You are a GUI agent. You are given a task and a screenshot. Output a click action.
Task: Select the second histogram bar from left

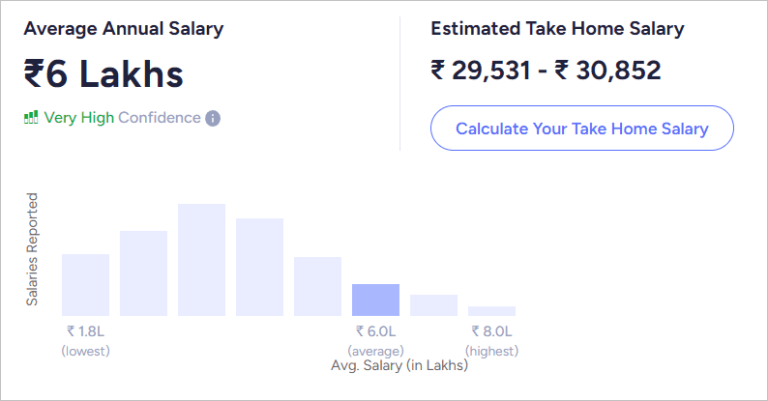[x=143, y=273]
